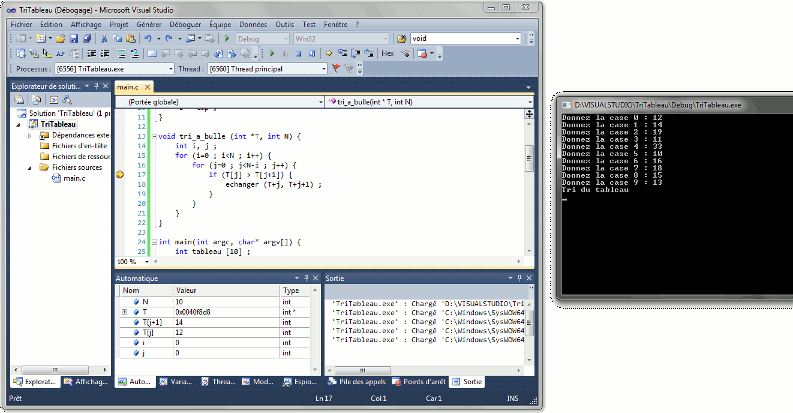Continue execution with the debug toolbar green arrow

(x=272, y=53)
